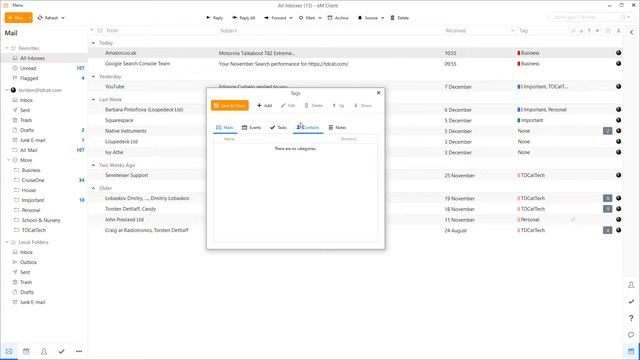The height and width of the screenshot is (360, 640).
Task: Open the Unread favorites folder
Action: (x=28, y=68)
